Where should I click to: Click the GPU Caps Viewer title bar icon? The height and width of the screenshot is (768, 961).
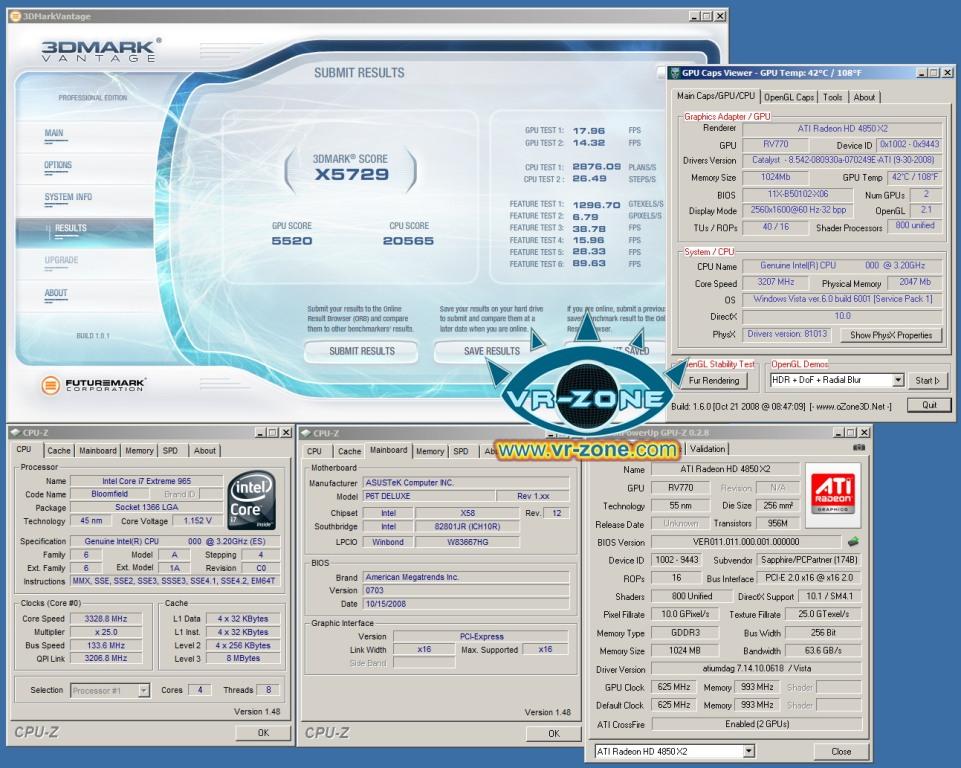pyautogui.click(x=675, y=73)
